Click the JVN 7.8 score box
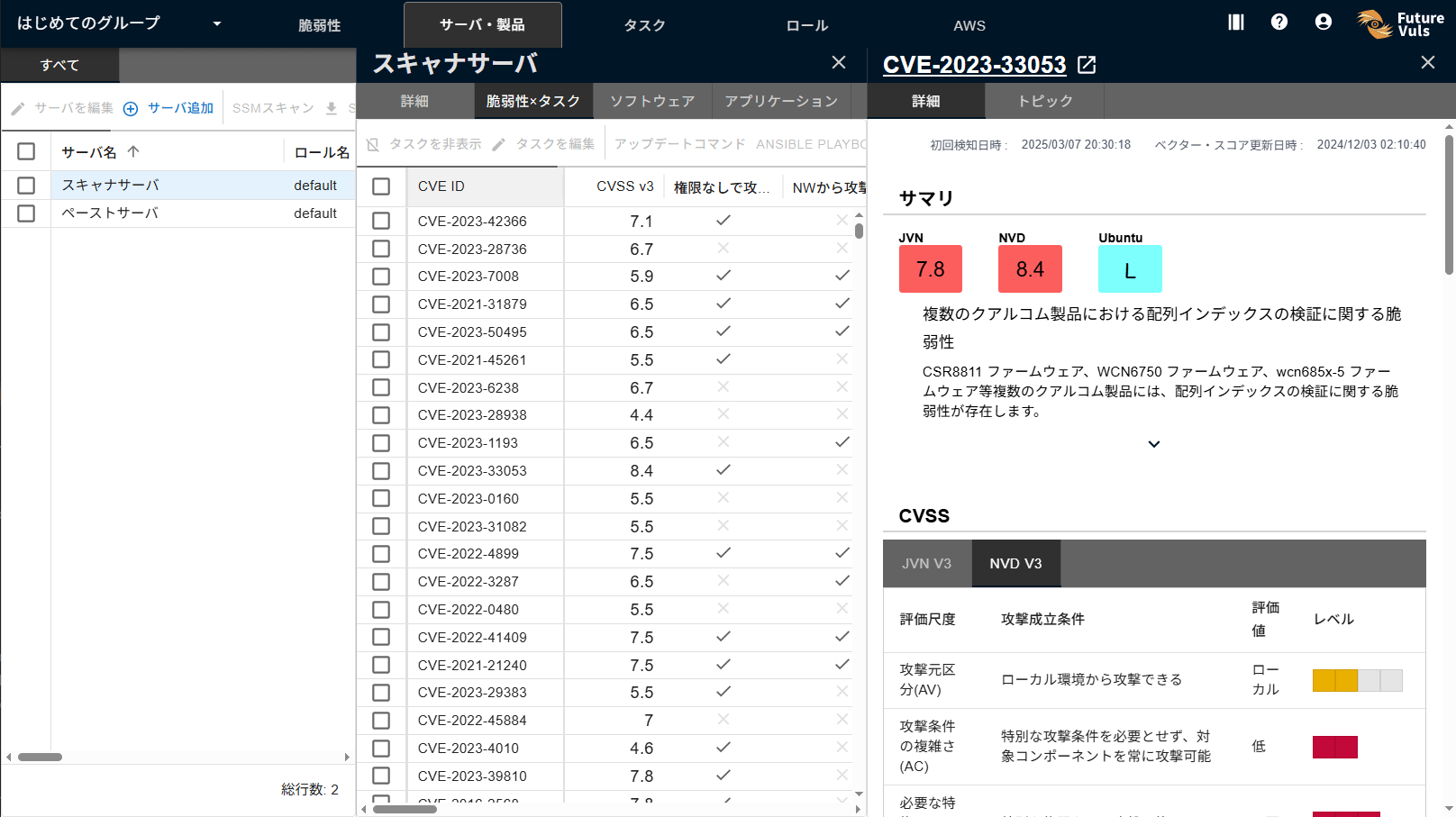 coord(931,268)
